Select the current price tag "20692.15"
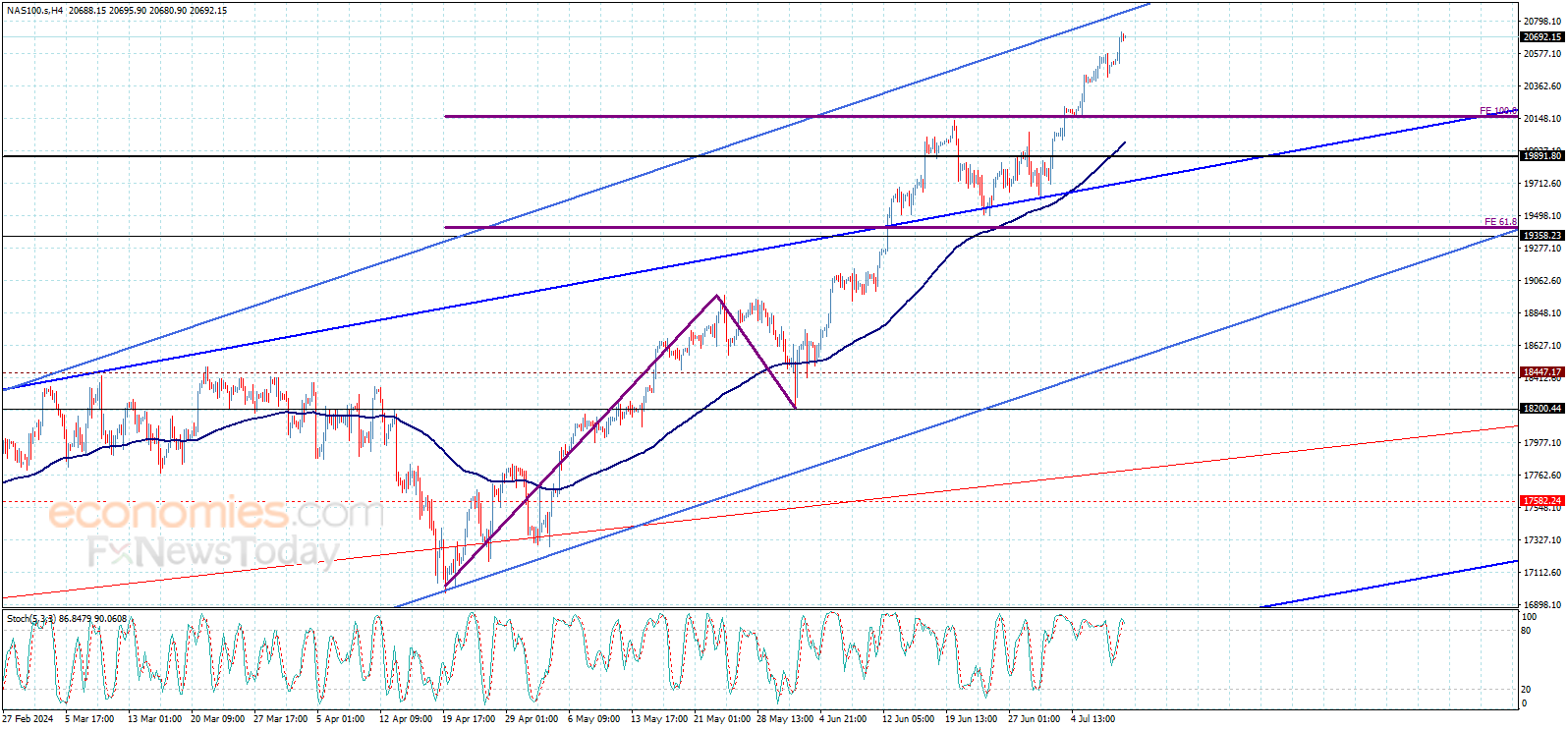Viewport: 1568px width, 730px height. pyautogui.click(x=1541, y=37)
